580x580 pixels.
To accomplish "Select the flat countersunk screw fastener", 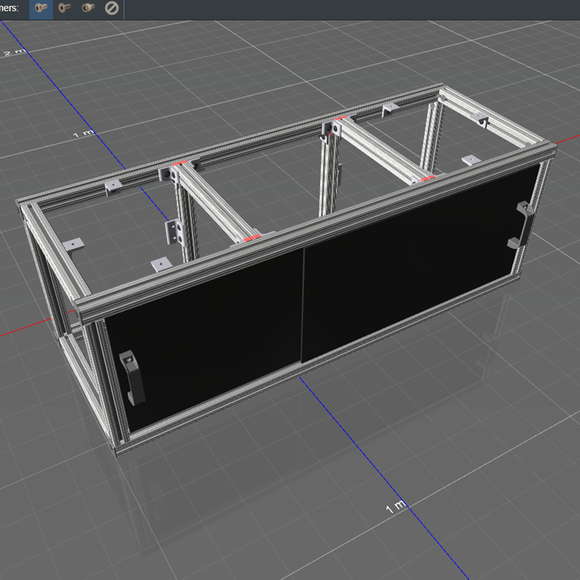I will pyautogui.click(x=64, y=8).
